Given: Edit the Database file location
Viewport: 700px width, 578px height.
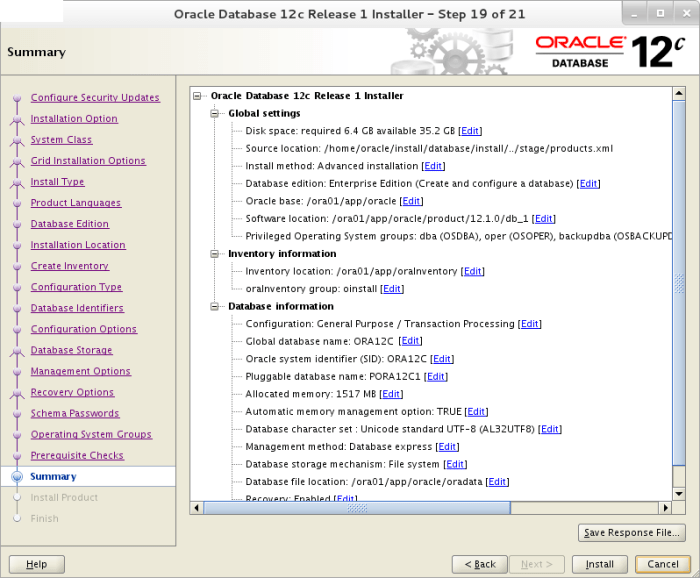Looking at the screenshot, I should point(497,482).
